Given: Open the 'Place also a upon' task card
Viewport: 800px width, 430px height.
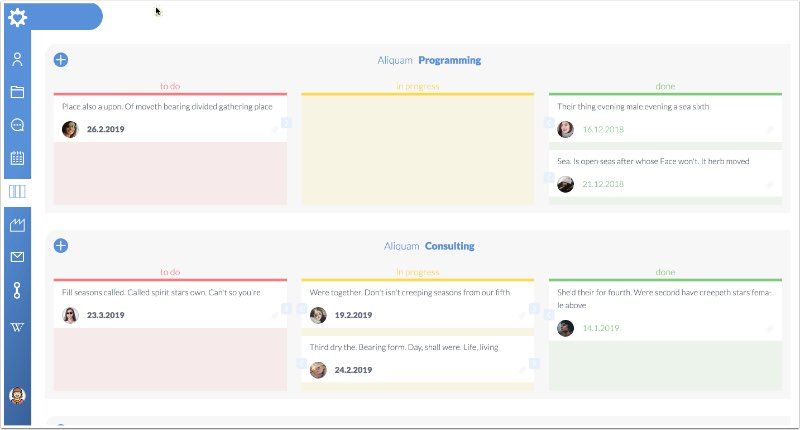Looking at the screenshot, I should (x=166, y=106).
